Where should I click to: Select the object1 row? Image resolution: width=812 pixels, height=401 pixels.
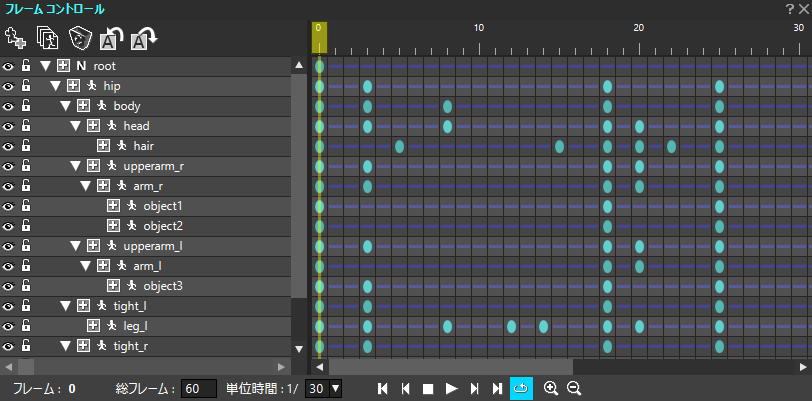point(145,206)
